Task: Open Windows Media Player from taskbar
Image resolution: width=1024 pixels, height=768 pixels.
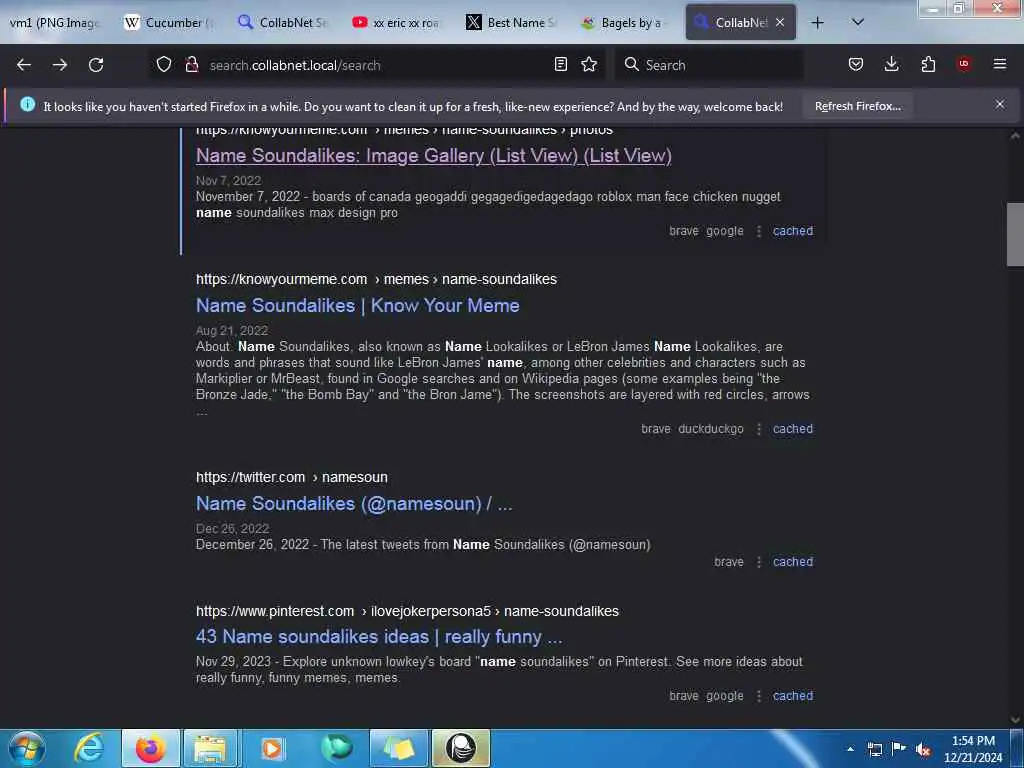Action: point(272,748)
